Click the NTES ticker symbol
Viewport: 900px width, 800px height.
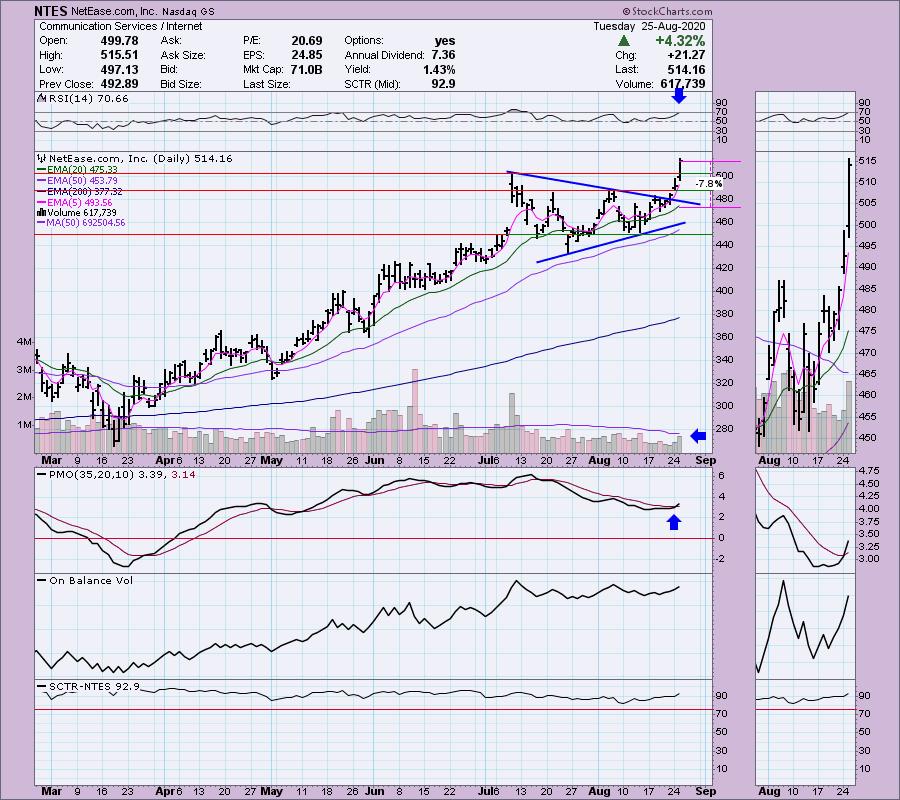(x=51, y=10)
